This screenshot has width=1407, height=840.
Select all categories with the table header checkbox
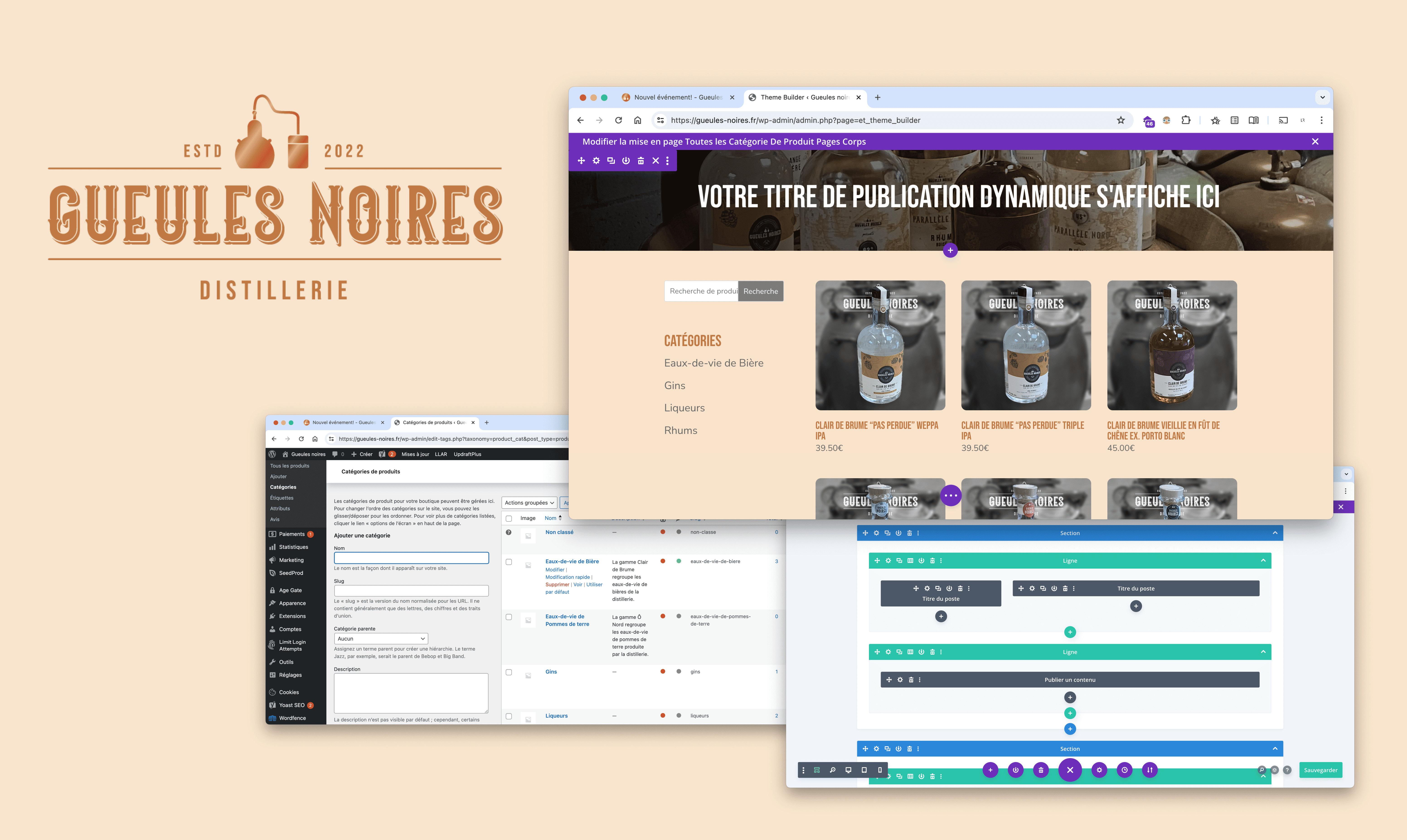pyautogui.click(x=508, y=519)
